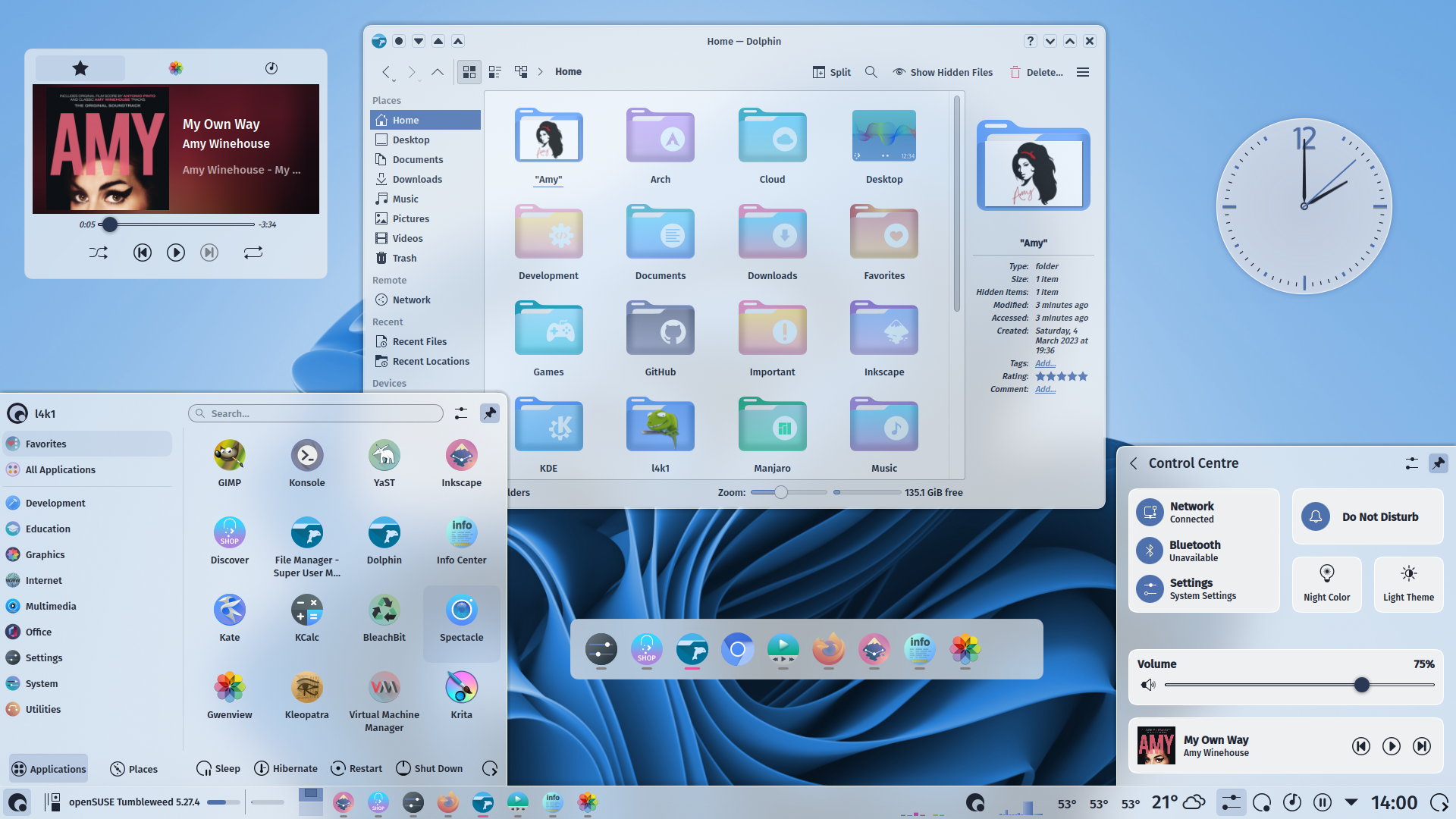Image resolution: width=1456 pixels, height=819 pixels.
Task: Go up one folder level in Dolphin
Action: tap(438, 72)
